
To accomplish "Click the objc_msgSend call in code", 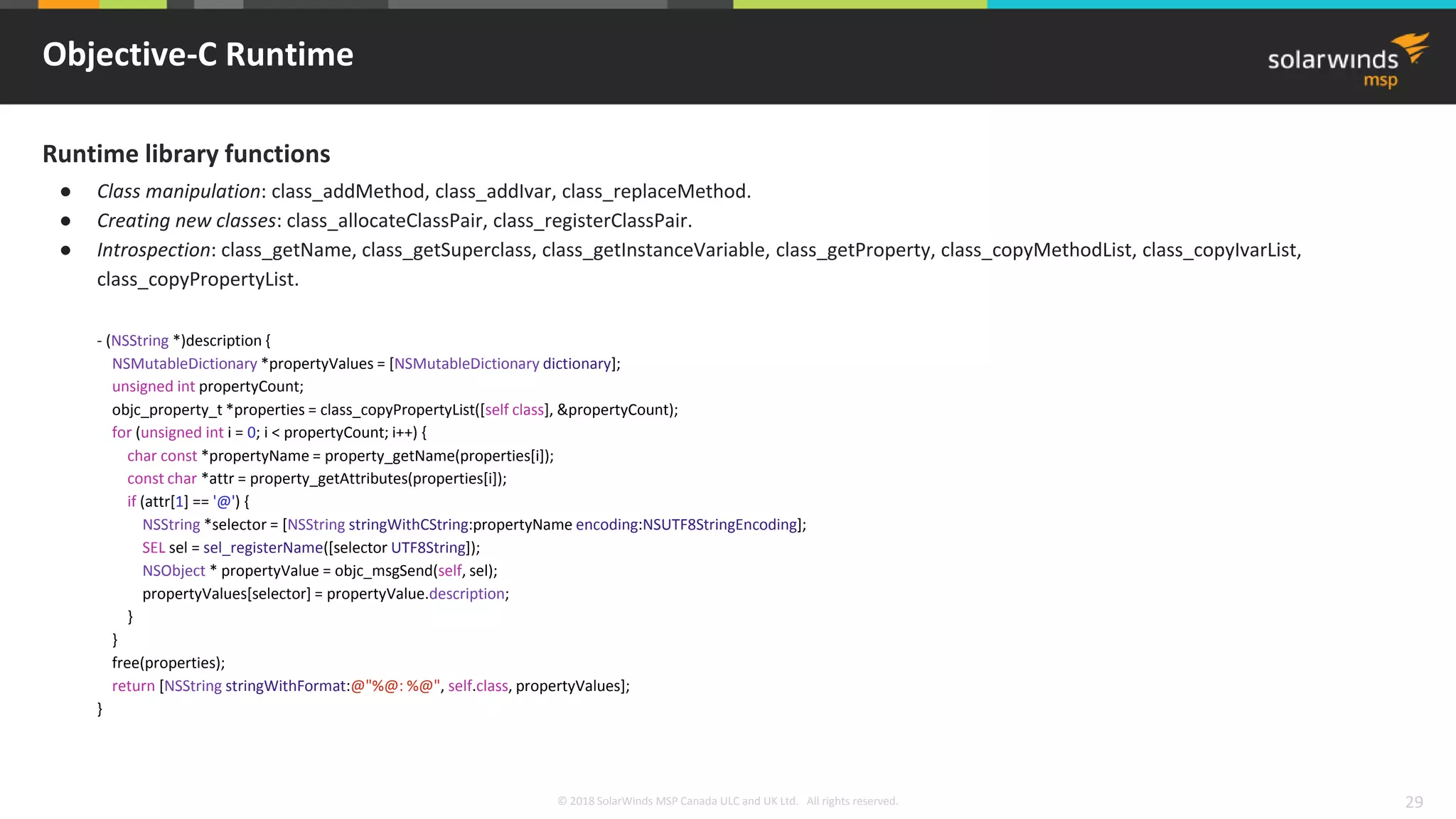I will click(383, 571).
